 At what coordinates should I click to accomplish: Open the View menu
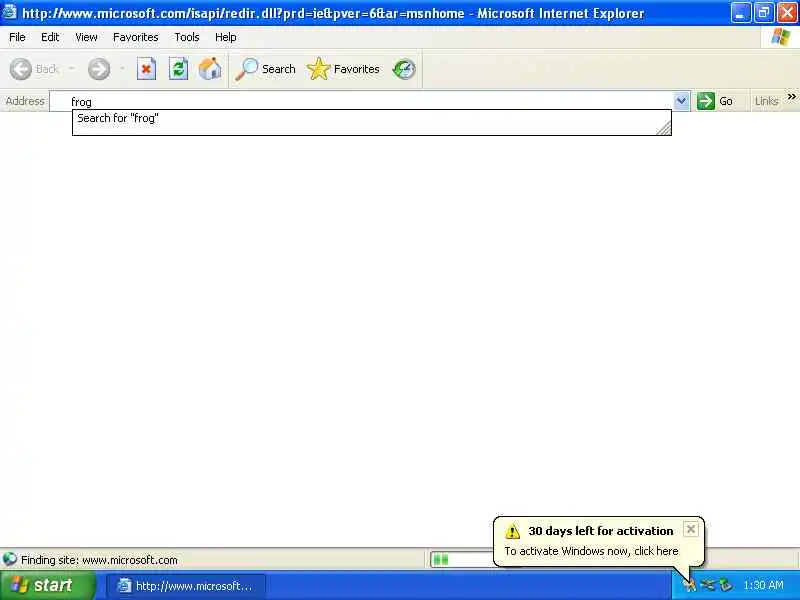coord(86,37)
